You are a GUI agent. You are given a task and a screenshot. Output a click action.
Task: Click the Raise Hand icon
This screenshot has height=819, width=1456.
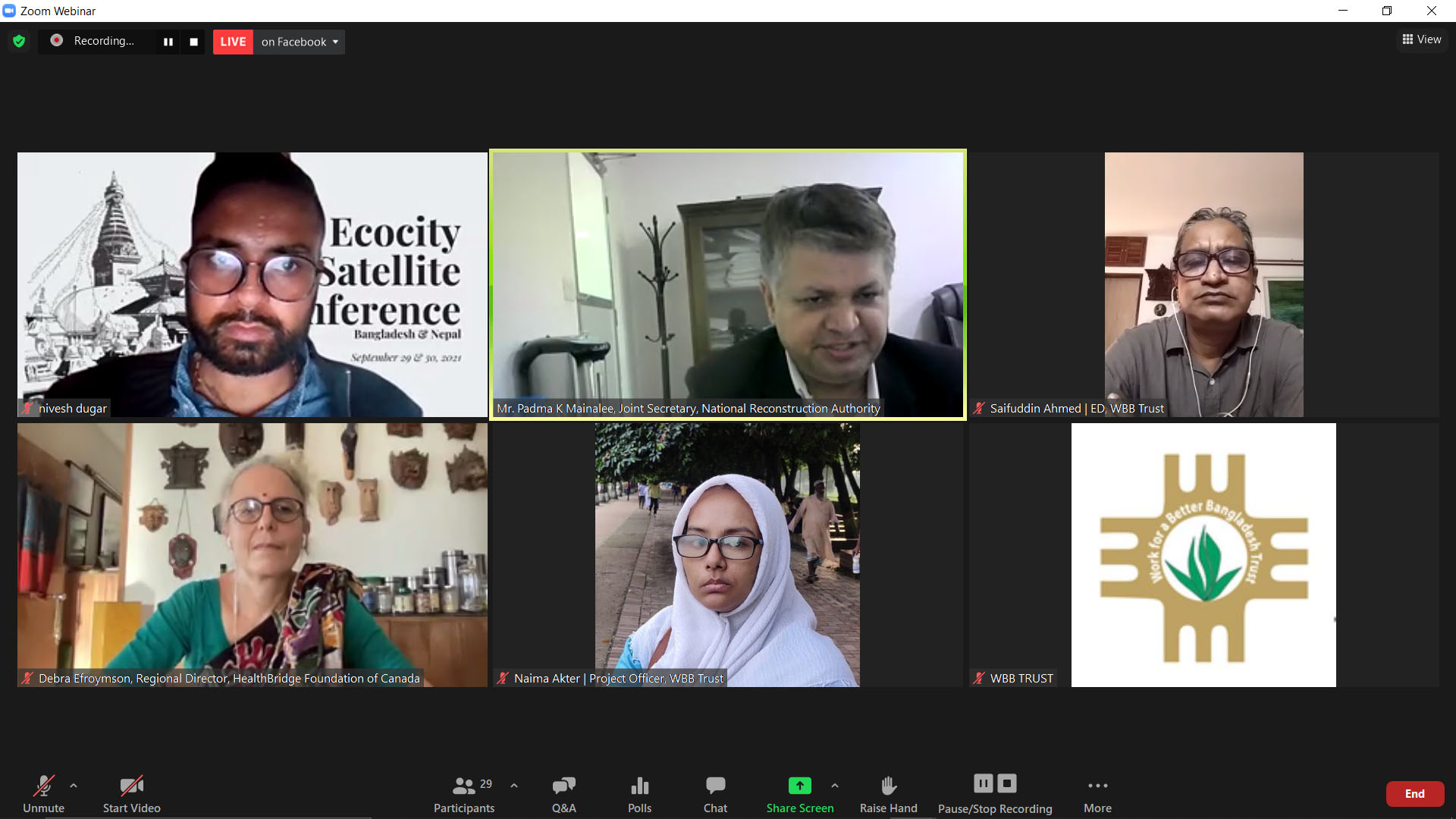coord(888,786)
